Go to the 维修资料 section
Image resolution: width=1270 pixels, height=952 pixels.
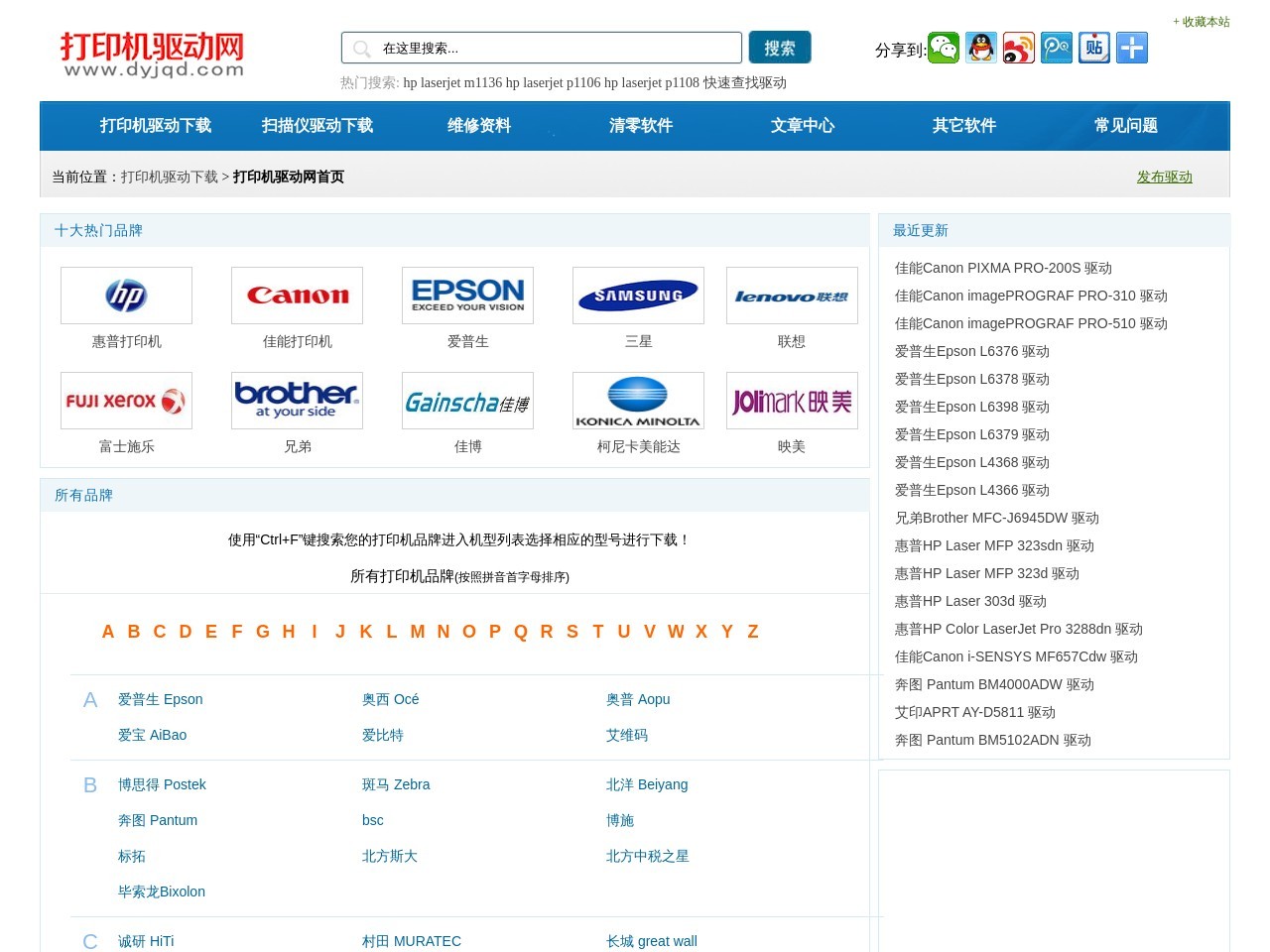[x=479, y=126]
